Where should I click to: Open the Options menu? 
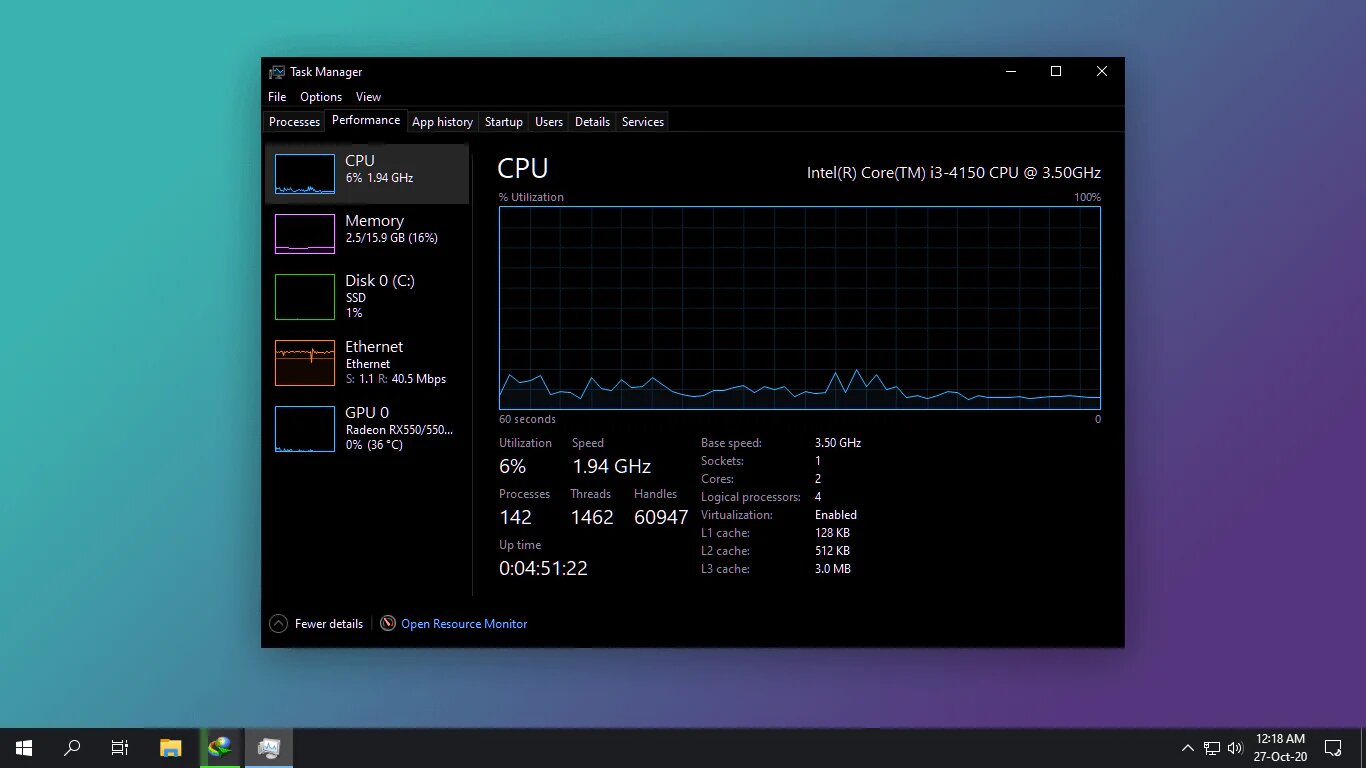pyautogui.click(x=321, y=97)
